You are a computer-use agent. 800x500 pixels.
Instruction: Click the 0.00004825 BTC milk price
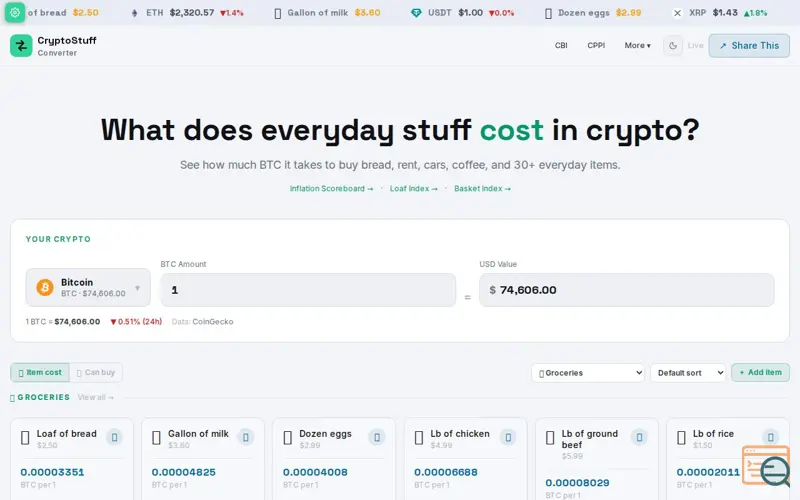(184, 472)
